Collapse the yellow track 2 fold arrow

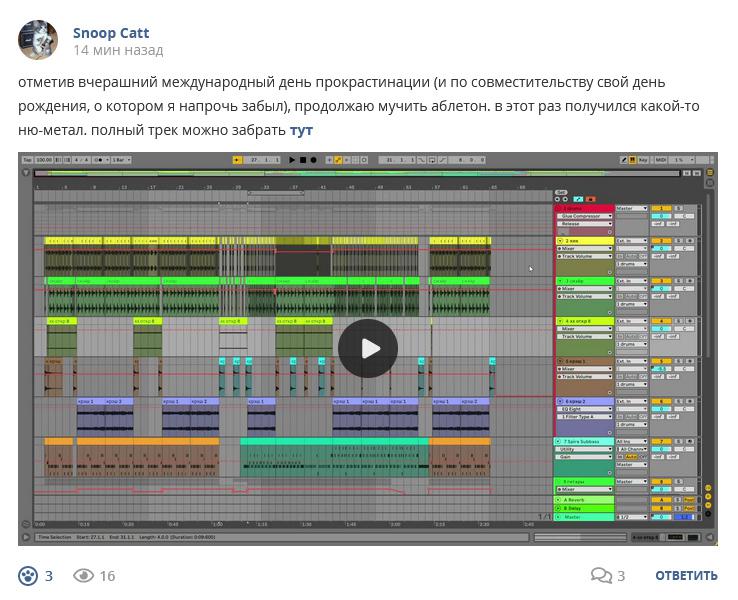coord(560,241)
